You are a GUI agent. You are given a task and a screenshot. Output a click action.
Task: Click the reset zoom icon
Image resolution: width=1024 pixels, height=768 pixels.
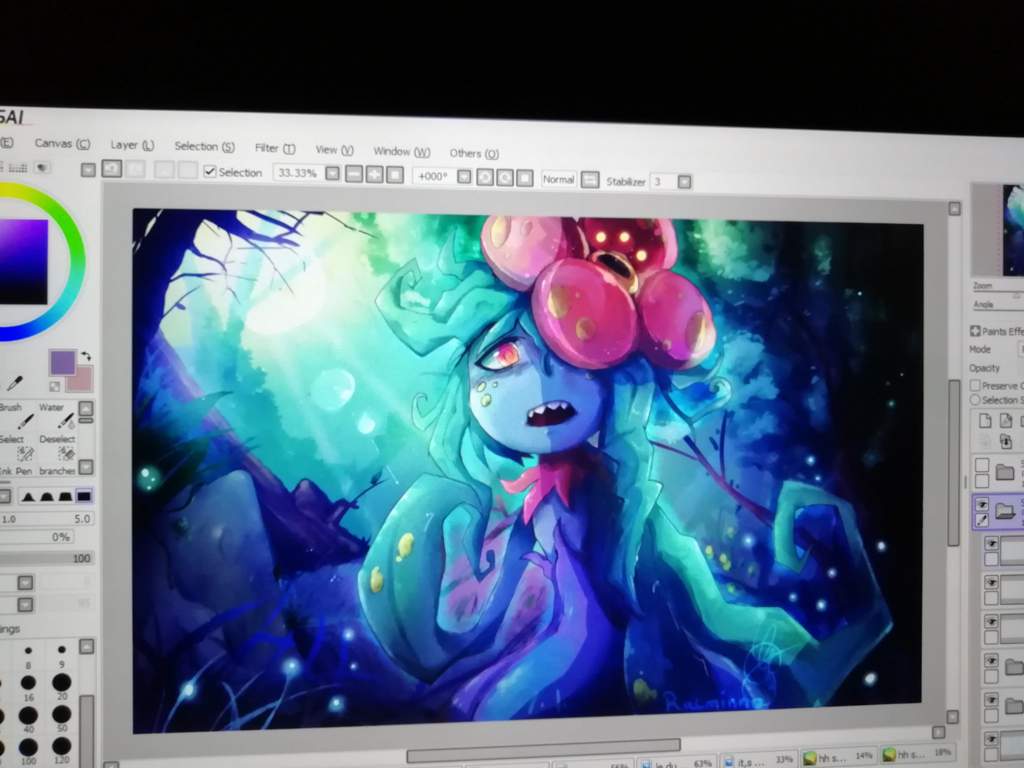(x=395, y=175)
